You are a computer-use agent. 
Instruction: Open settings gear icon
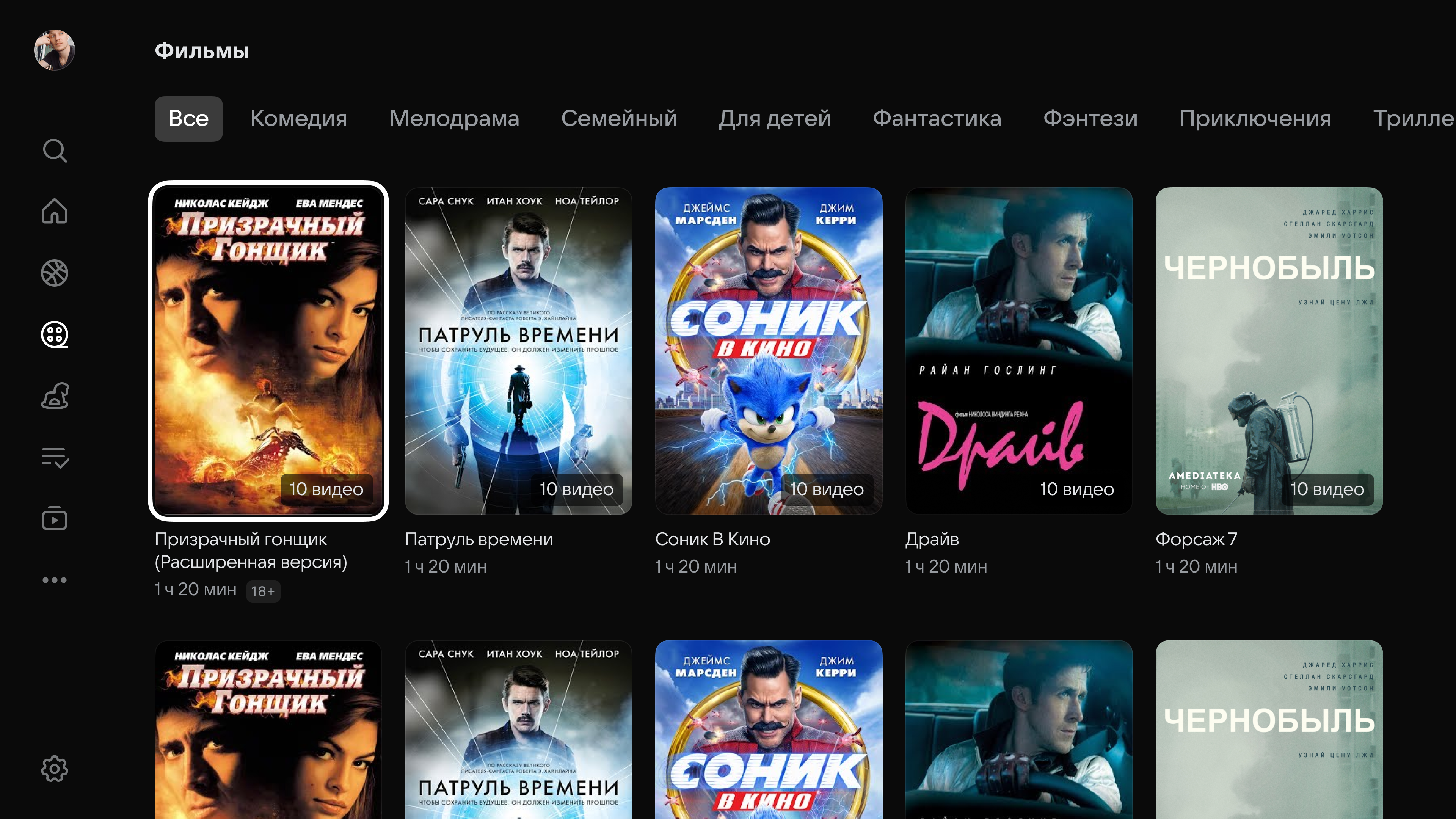coord(55,769)
